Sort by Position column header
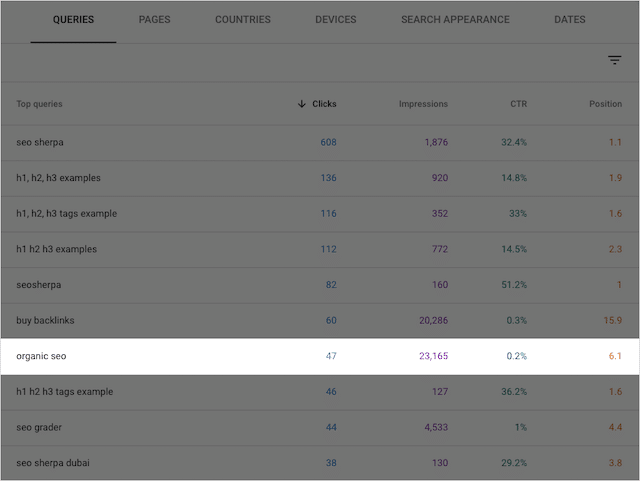The image size is (640, 481). click(x=605, y=104)
